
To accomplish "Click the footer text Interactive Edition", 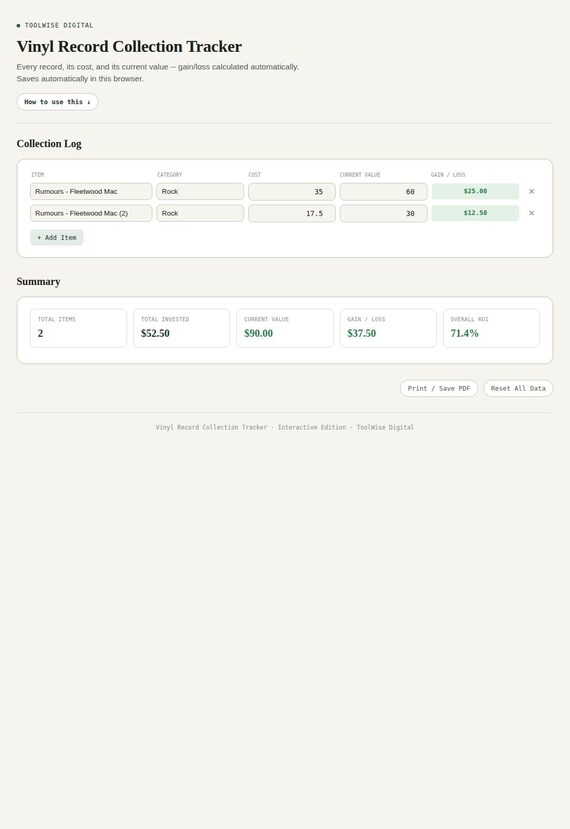I will click(311, 427).
